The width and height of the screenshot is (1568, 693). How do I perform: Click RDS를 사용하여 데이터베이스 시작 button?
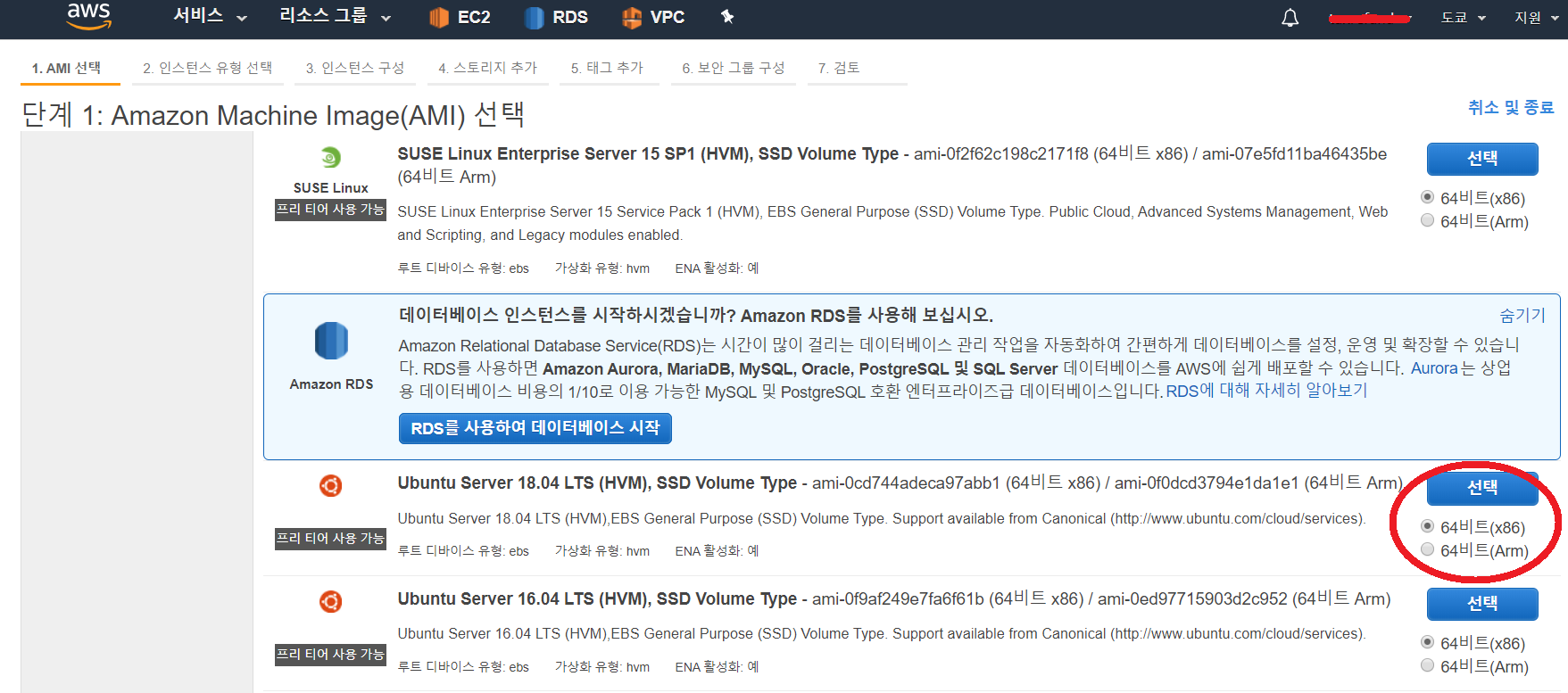coord(535,428)
